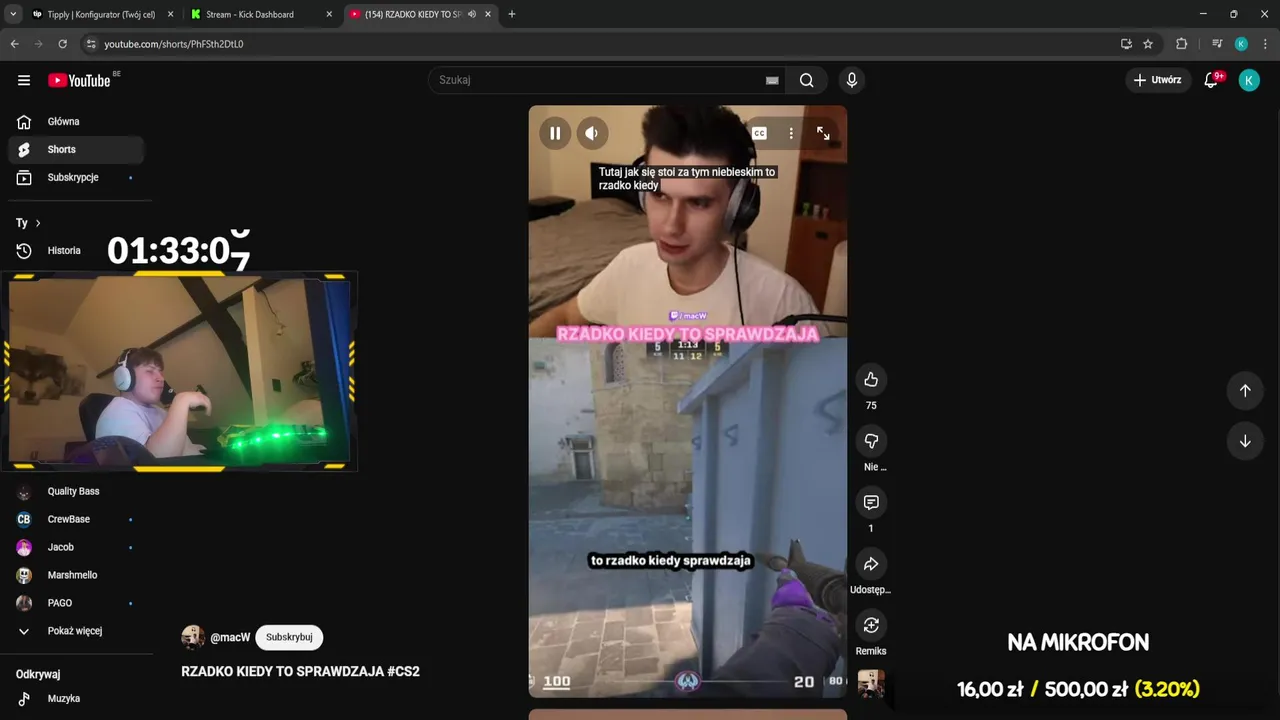1280x720 pixels.
Task: Go to the next Short arrow
Action: 1245,441
